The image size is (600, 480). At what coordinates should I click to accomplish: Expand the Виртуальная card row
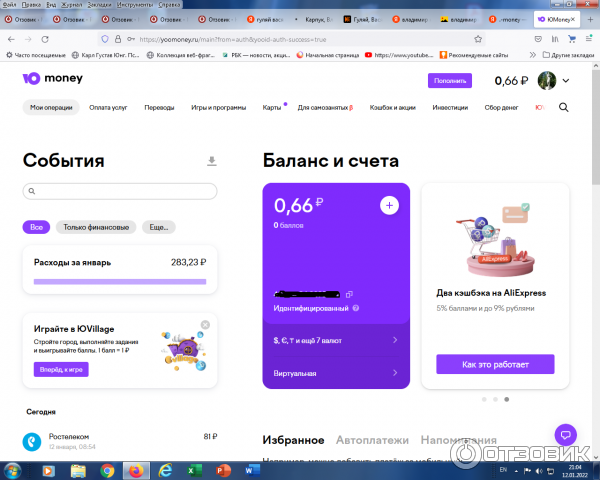(x=336, y=373)
